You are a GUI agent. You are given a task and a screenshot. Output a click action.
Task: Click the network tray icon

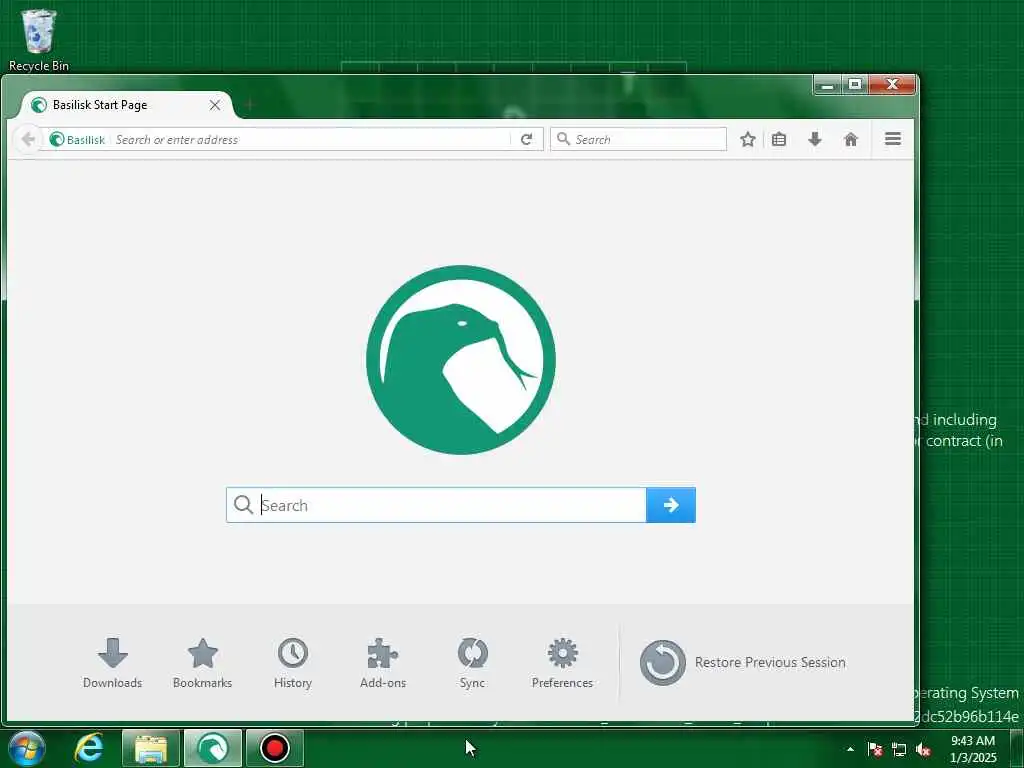(899, 749)
